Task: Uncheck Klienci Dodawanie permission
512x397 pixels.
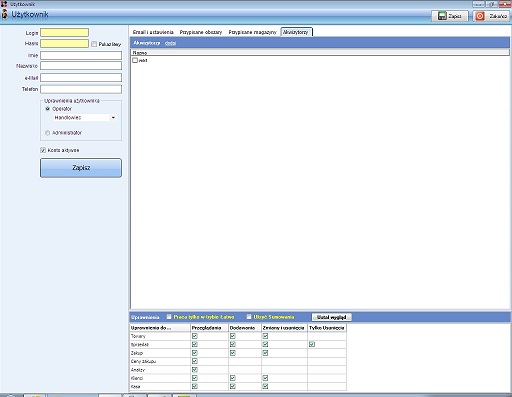Action: [x=233, y=378]
